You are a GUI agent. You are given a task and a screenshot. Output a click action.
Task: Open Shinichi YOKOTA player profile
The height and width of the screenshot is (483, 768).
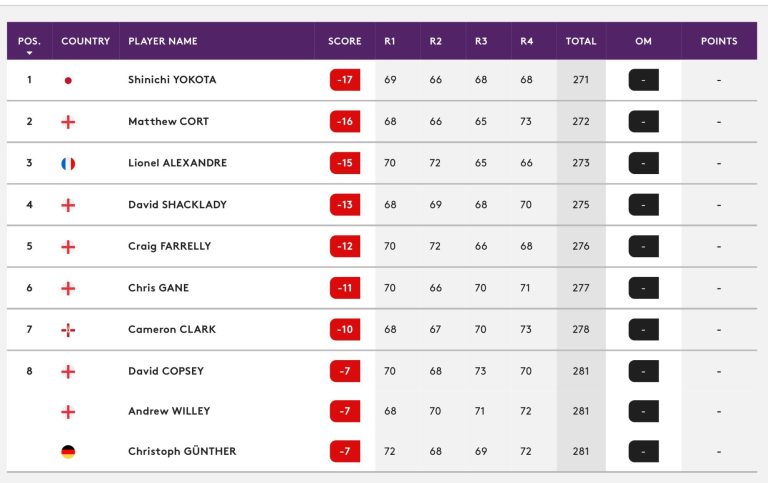coord(172,79)
